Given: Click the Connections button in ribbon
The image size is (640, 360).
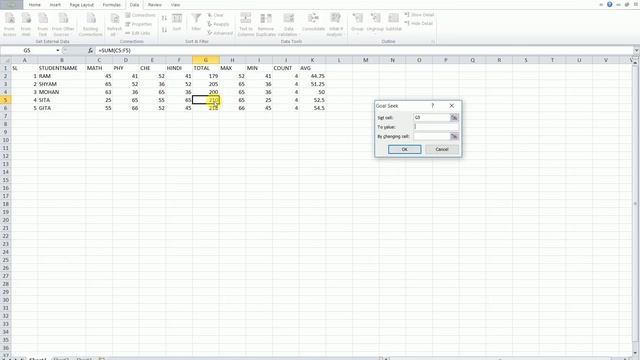Looking at the screenshot, I should click(x=140, y=15).
